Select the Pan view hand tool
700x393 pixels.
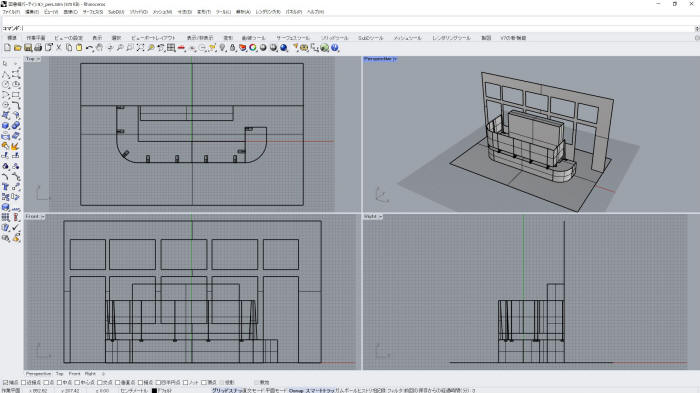[99, 47]
